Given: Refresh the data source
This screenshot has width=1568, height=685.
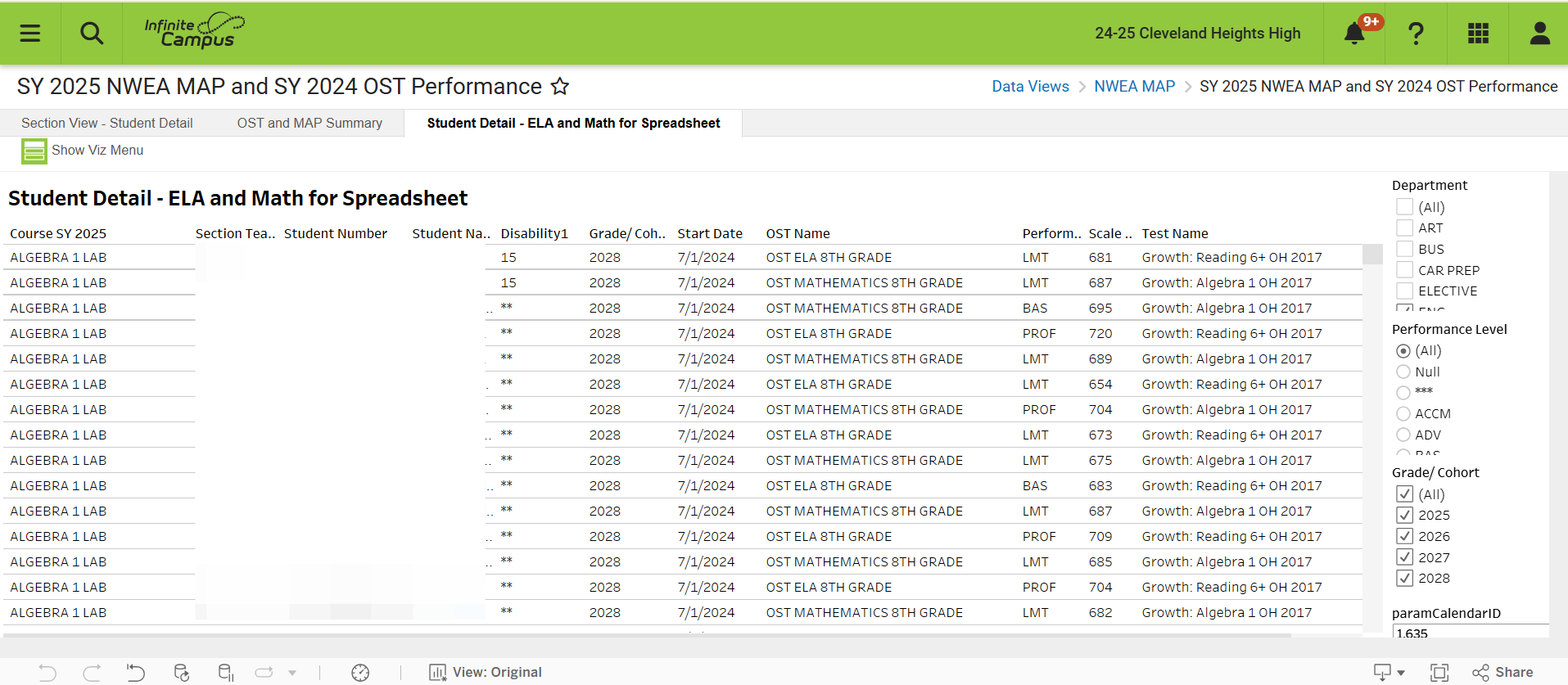Looking at the screenshot, I should [x=182, y=673].
